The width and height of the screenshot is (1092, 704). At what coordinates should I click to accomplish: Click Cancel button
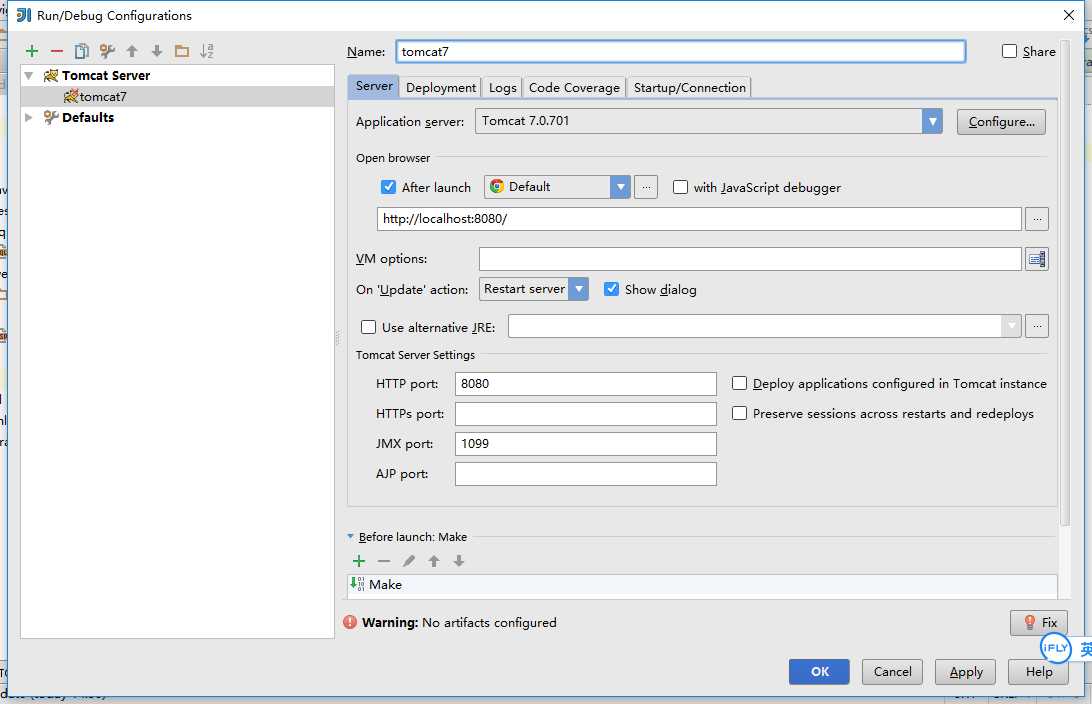(892, 671)
